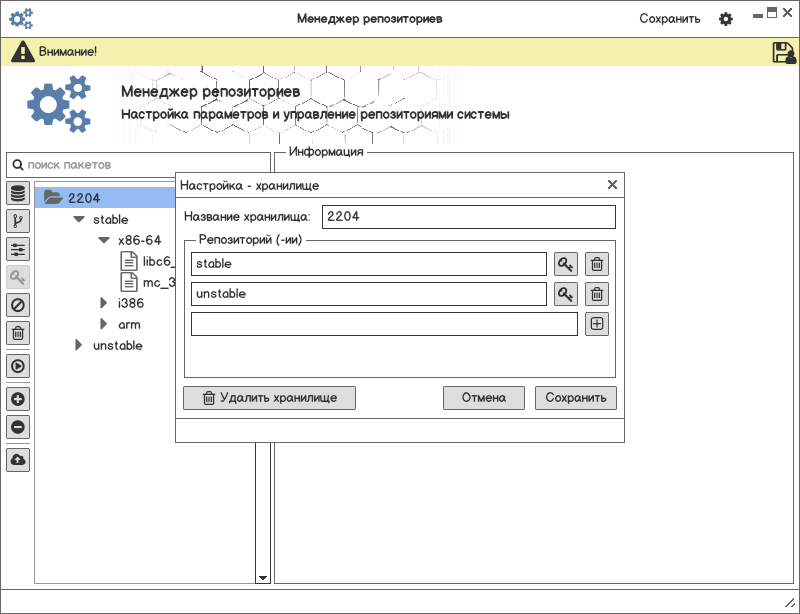Click the Удалить хранилище button

(269, 398)
